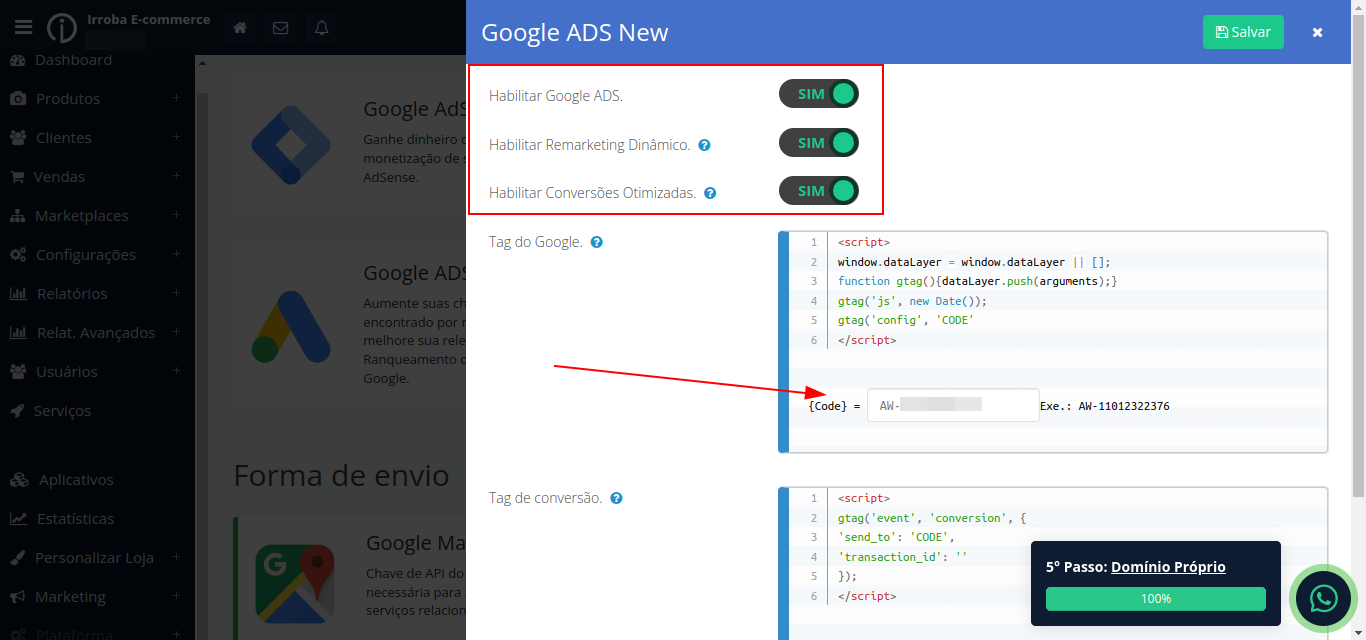
Task: Go to home icon in top bar
Action: click(240, 28)
